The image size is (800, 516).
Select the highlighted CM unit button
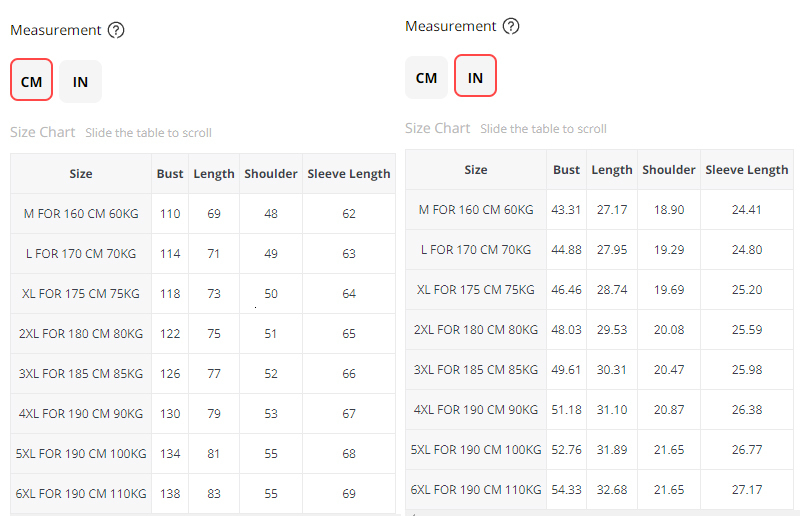pos(32,81)
